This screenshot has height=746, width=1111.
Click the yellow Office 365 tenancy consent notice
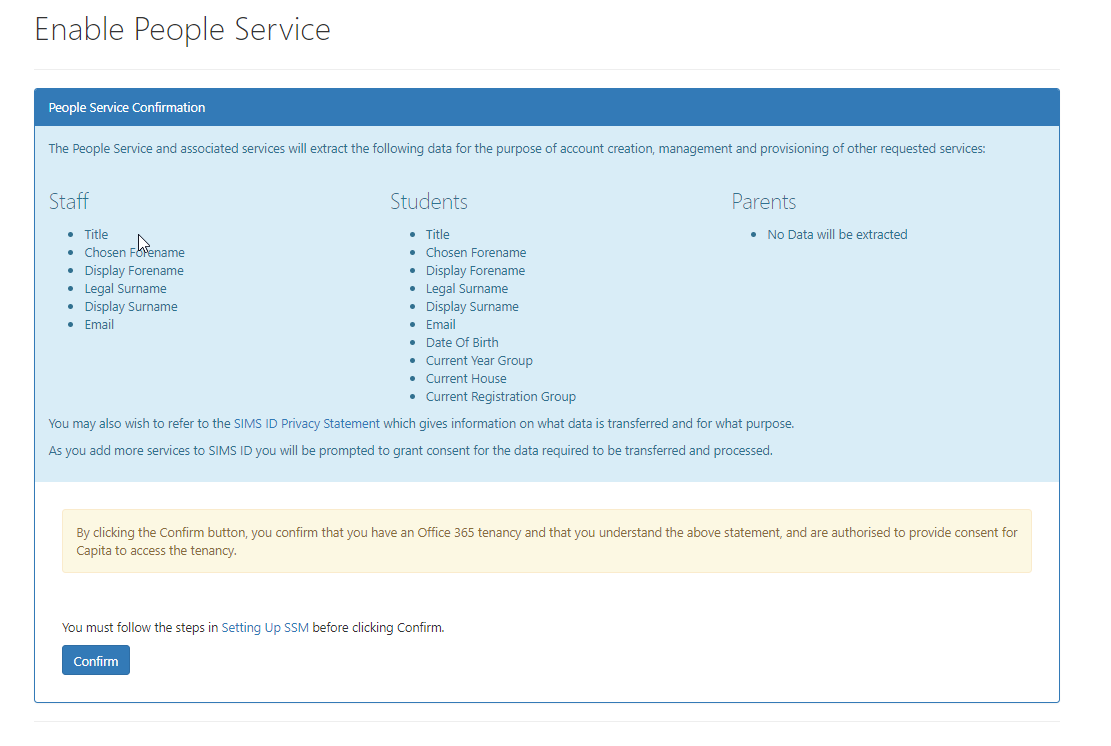click(x=546, y=541)
